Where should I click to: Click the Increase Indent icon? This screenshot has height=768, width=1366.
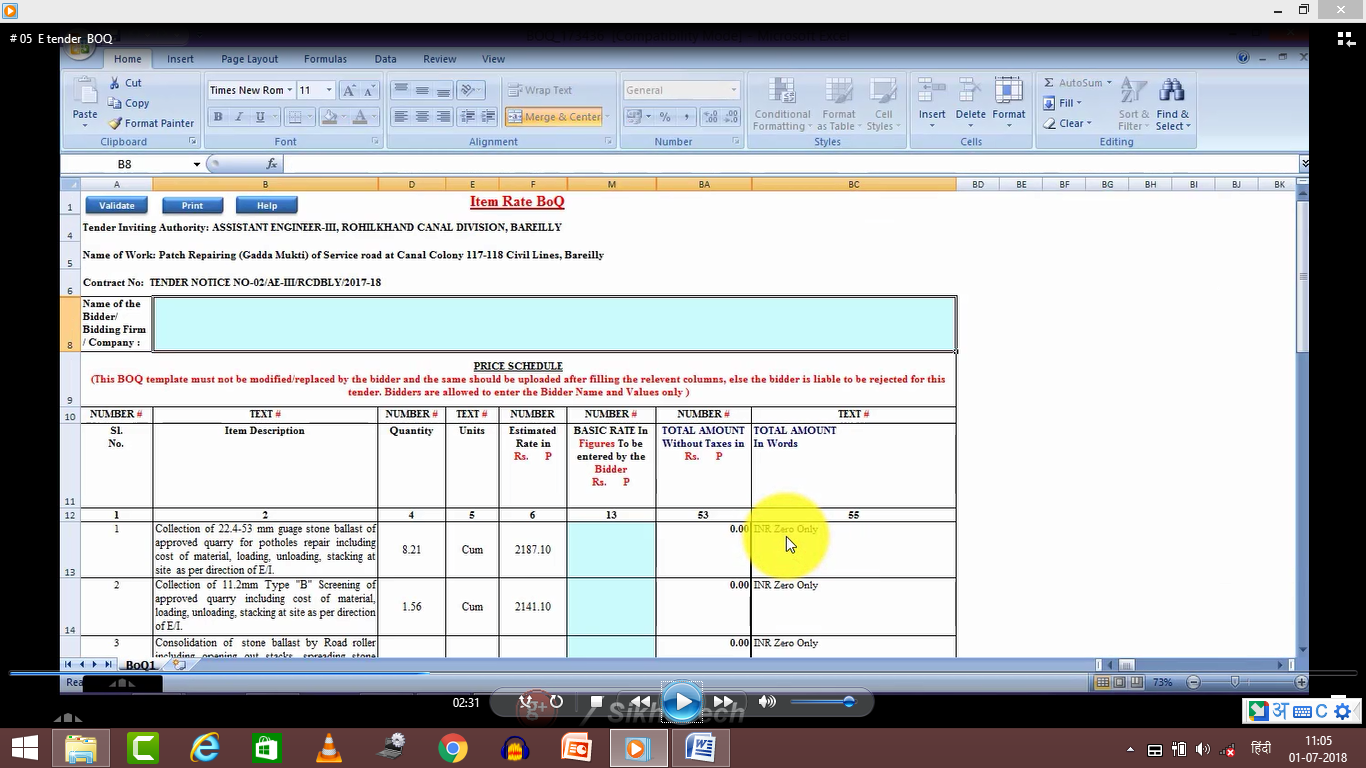coord(487,117)
